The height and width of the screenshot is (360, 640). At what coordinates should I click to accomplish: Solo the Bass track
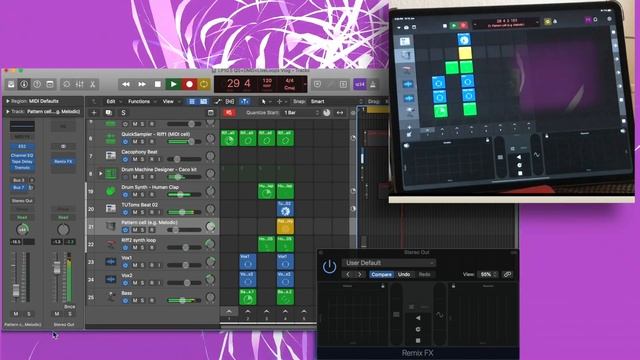click(142, 301)
